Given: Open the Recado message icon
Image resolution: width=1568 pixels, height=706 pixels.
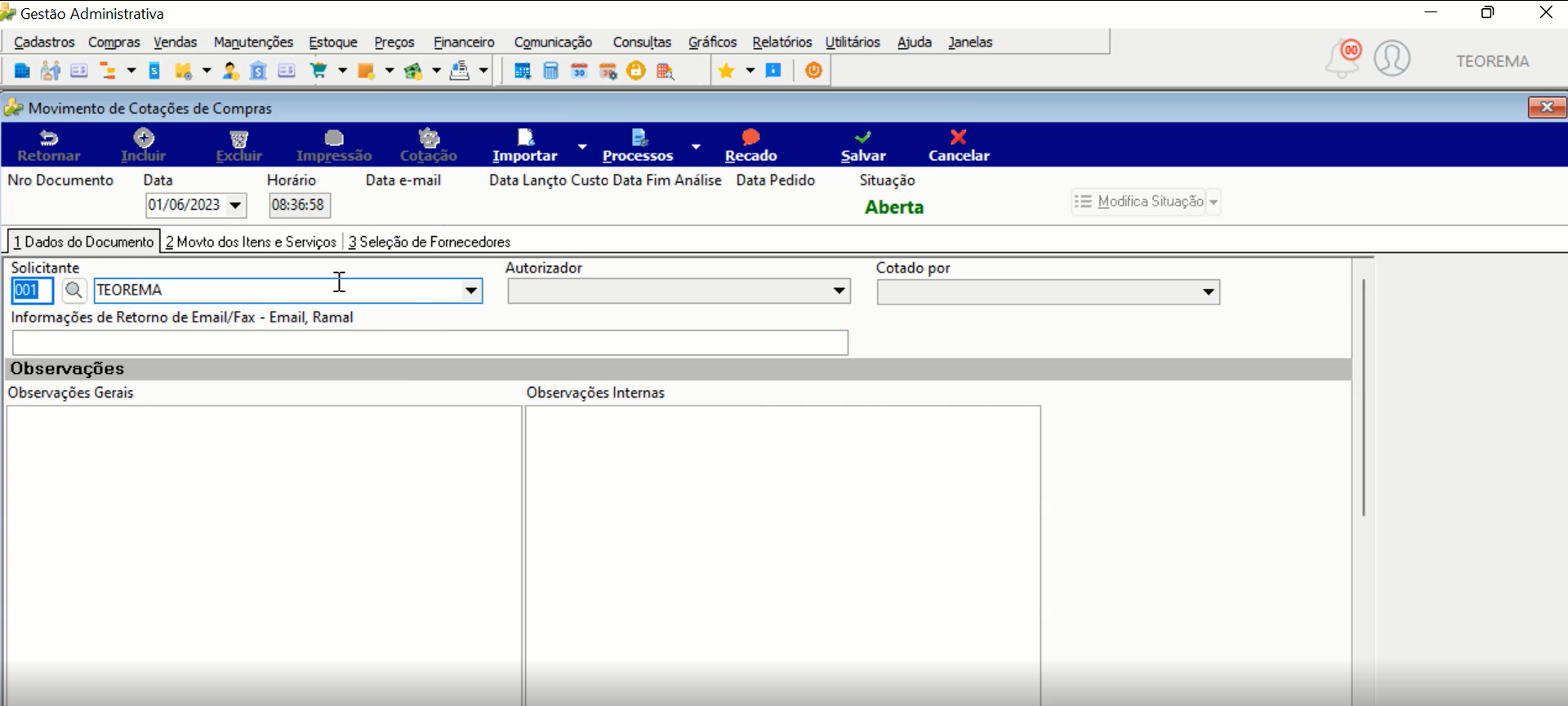Looking at the screenshot, I should coord(751,137).
